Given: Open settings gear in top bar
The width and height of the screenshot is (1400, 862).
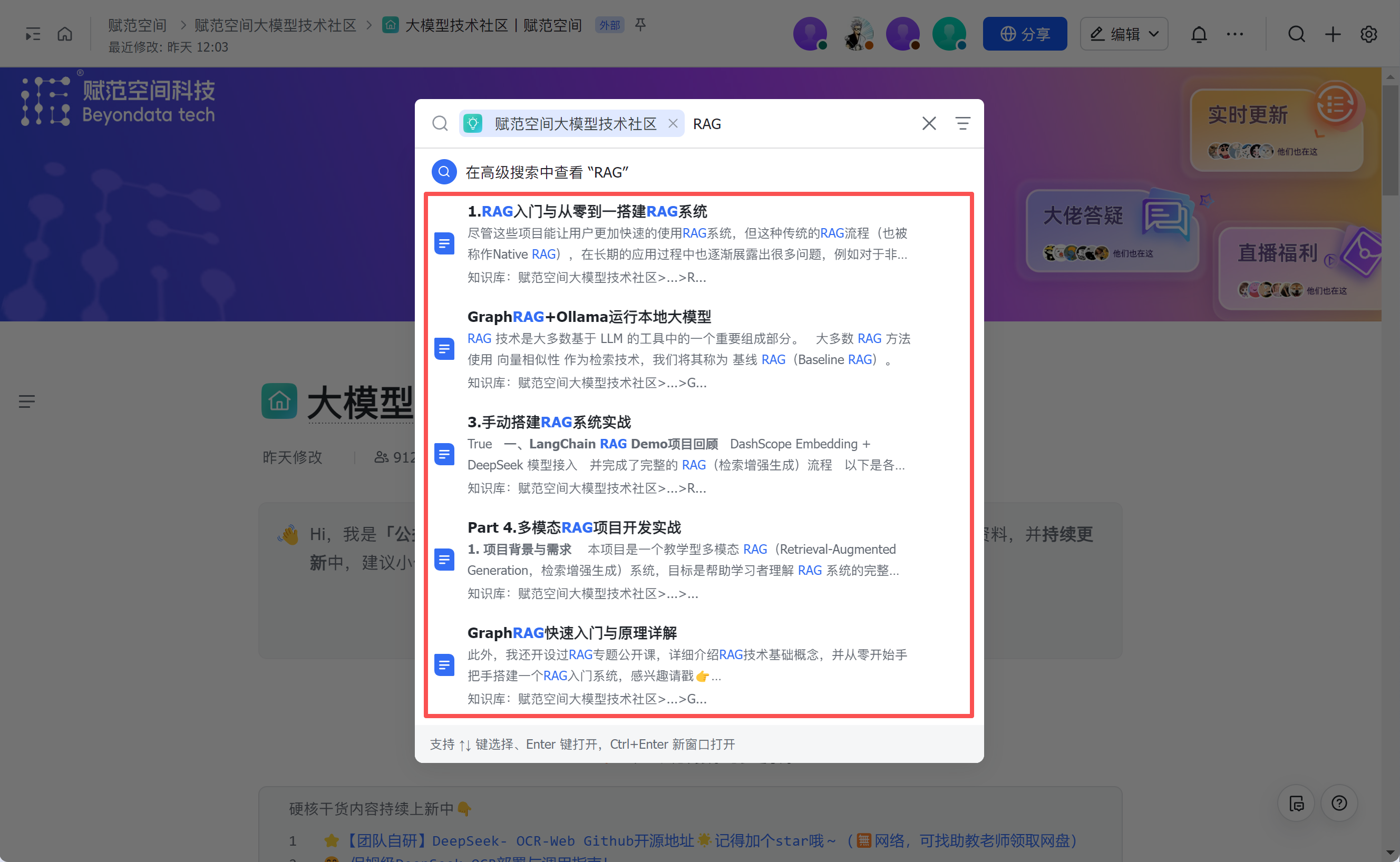Looking at the screenshot, I should 1368,34.
